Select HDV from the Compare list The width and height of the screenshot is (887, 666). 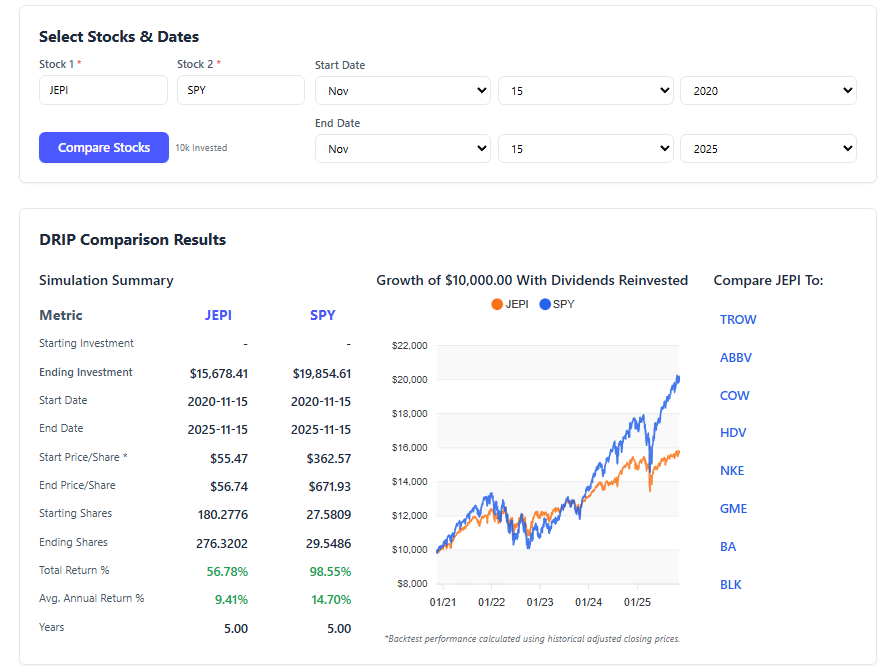point(734,433)
